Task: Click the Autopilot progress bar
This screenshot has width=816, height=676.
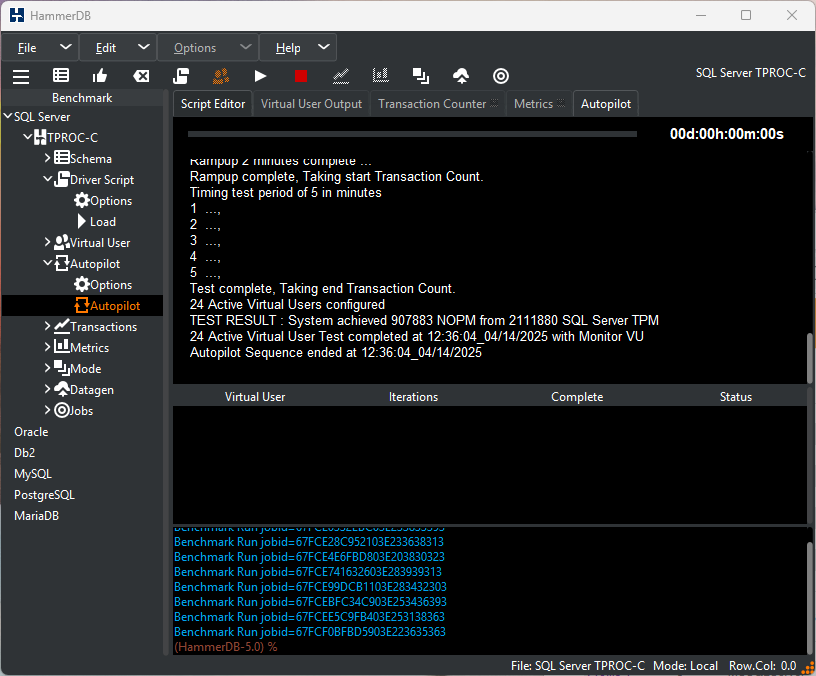Action: pyautogui.click(x=412, y=134)
